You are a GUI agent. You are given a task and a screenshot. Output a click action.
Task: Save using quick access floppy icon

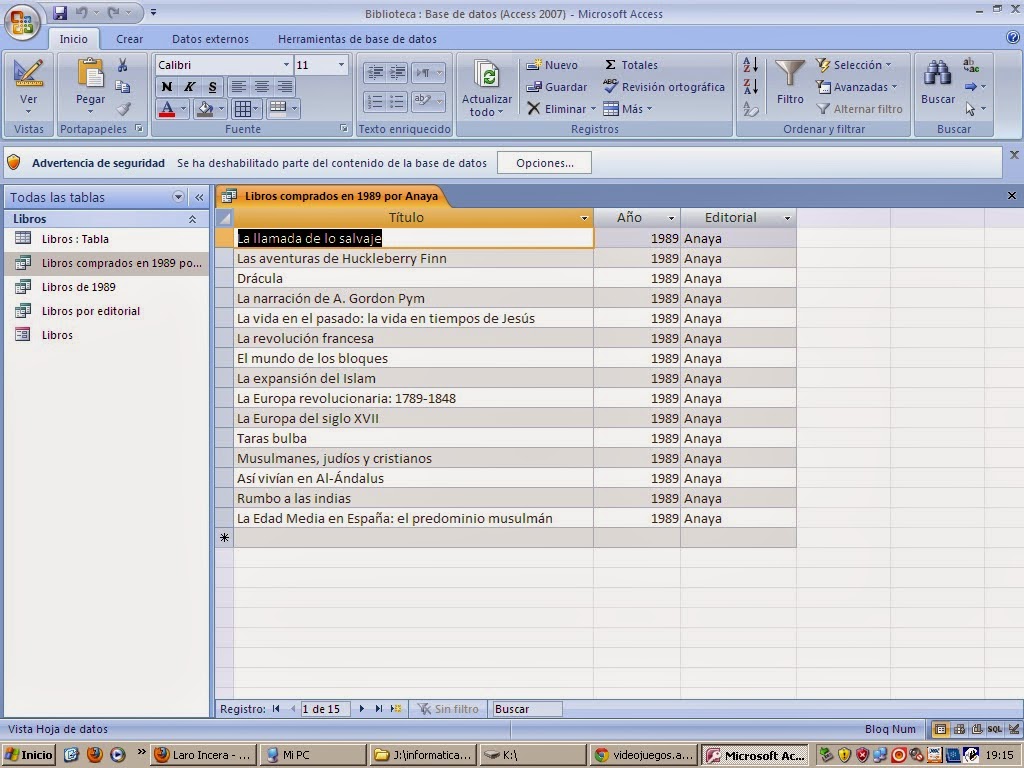[60, 12]
